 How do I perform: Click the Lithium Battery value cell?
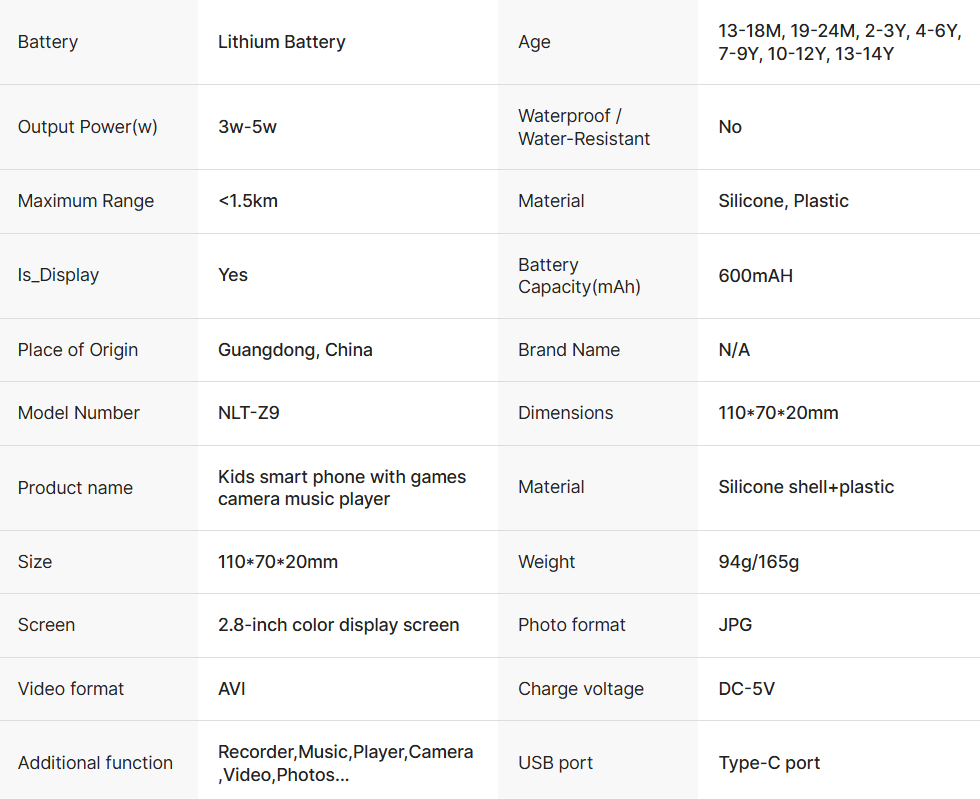coord(282,42)
